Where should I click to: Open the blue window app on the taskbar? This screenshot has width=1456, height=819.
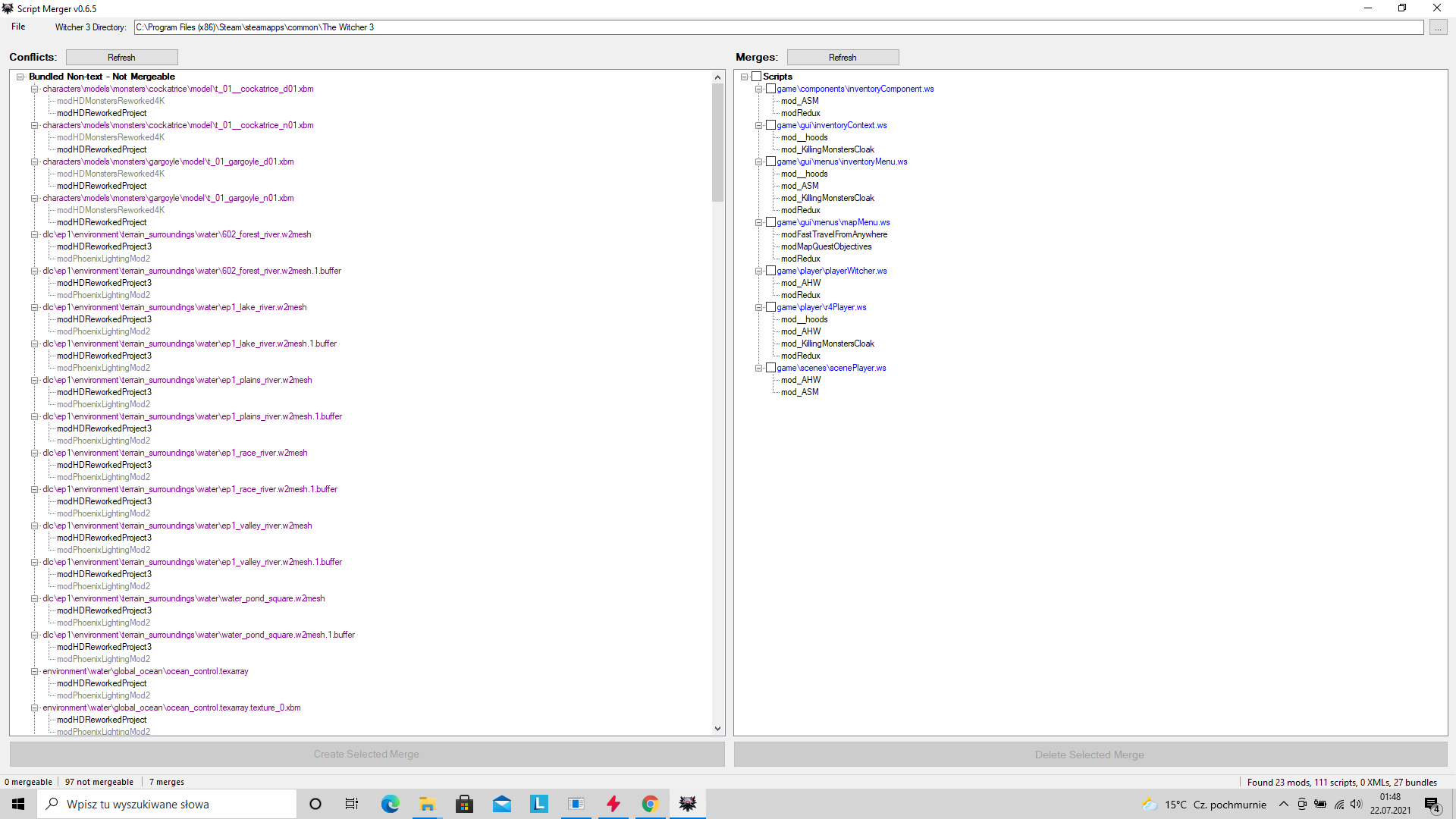click(576, 804)
